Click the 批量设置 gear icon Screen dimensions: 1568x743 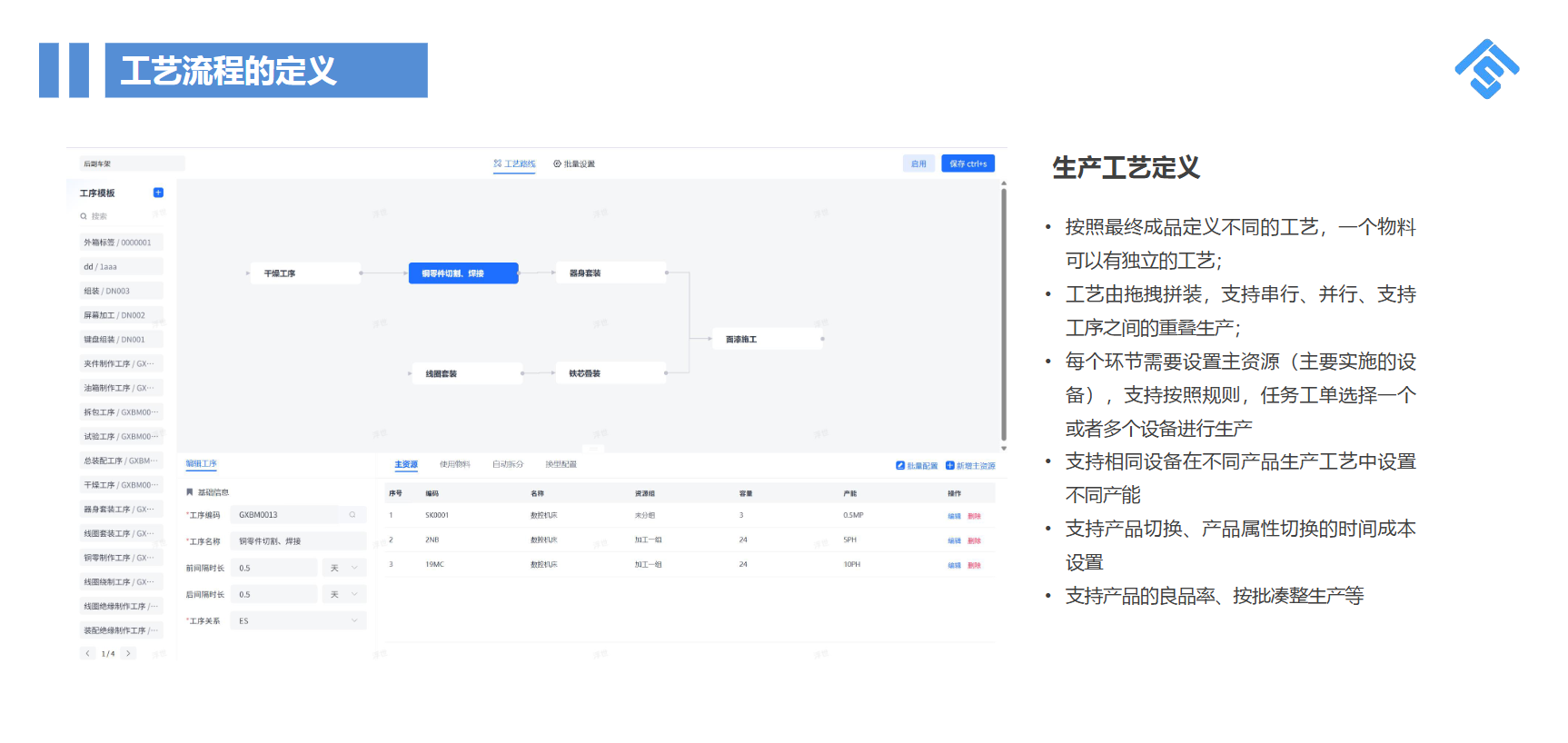[x=558, y=163]
